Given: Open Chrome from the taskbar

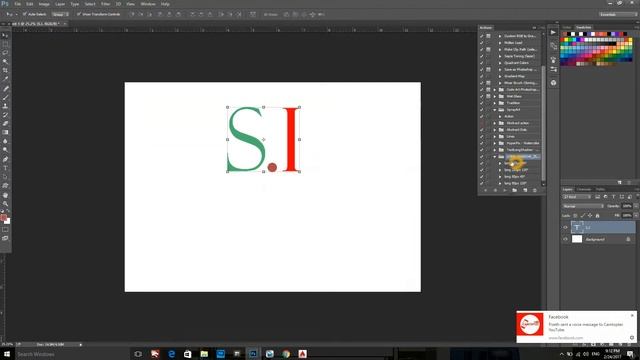Looking at the screenshot, I should [286, 354].
